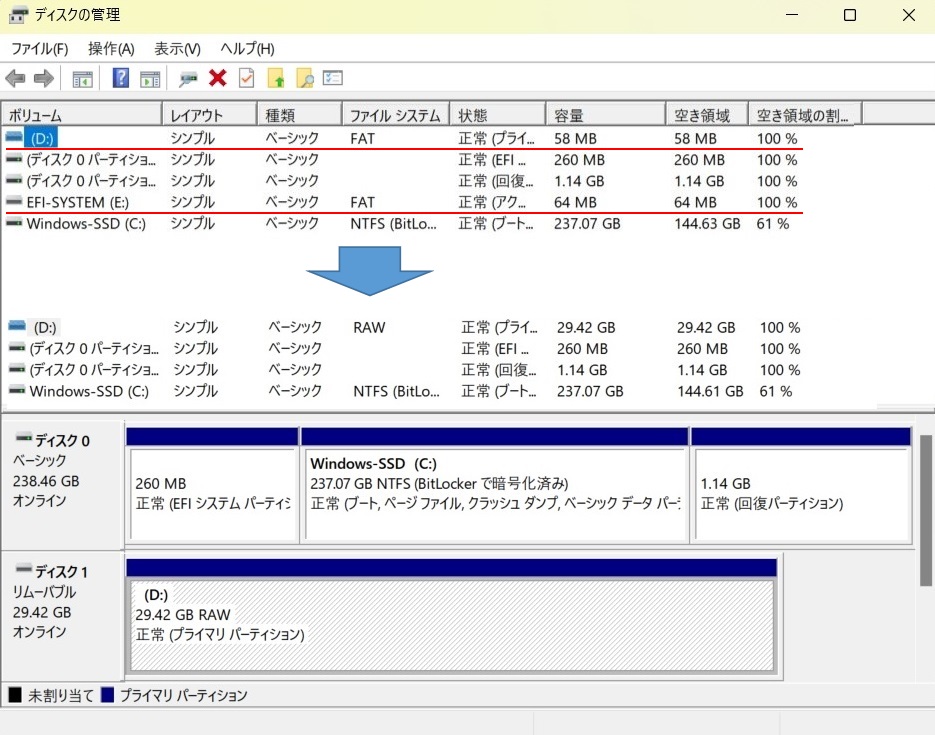Image resolution: width=935 pixels, height=735 pixels.
Task: Sort by the ファイル システム column header
Action: click(x=395, y=114)
